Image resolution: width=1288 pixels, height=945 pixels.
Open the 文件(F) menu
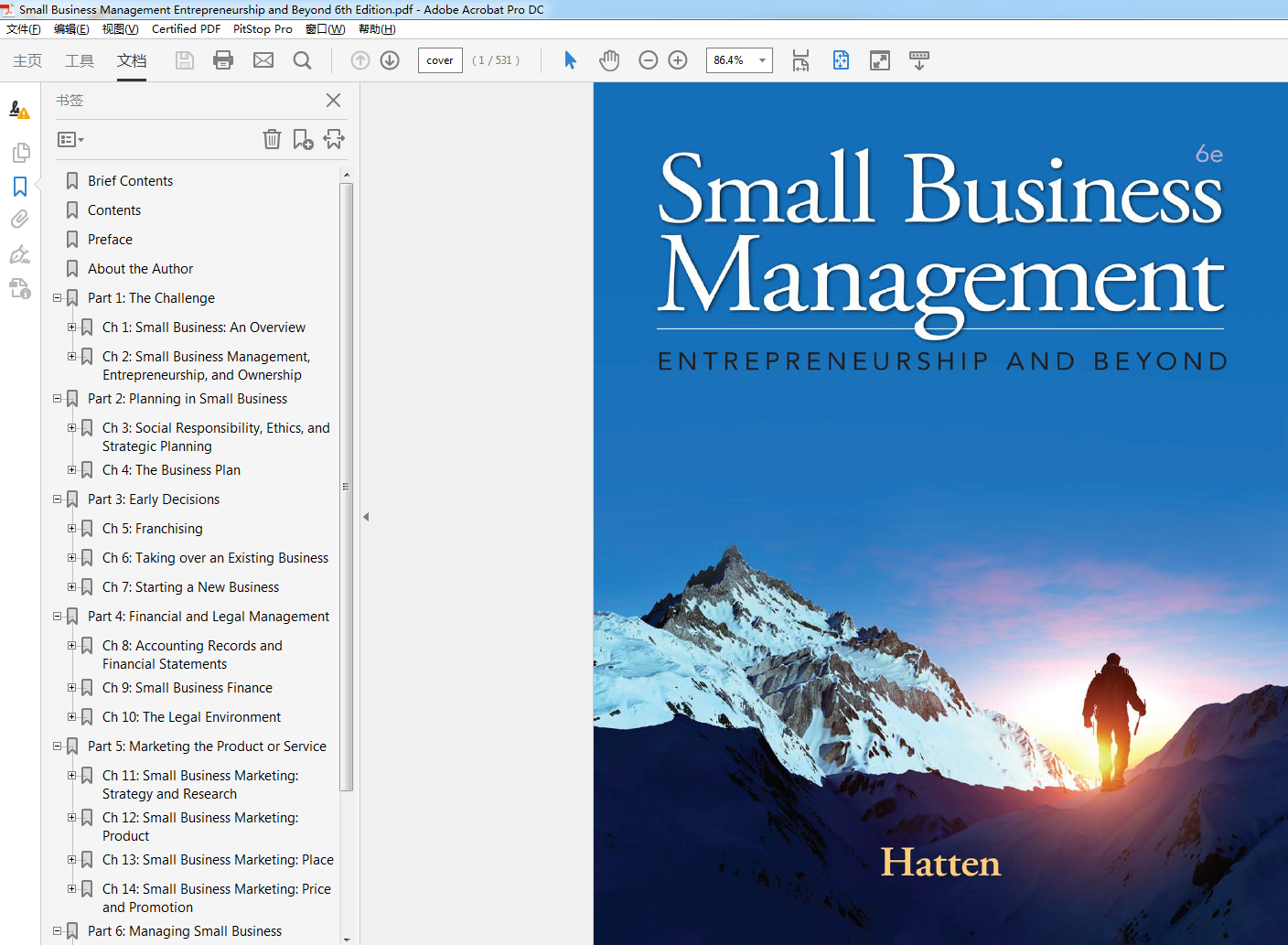[x=24, y=29]
